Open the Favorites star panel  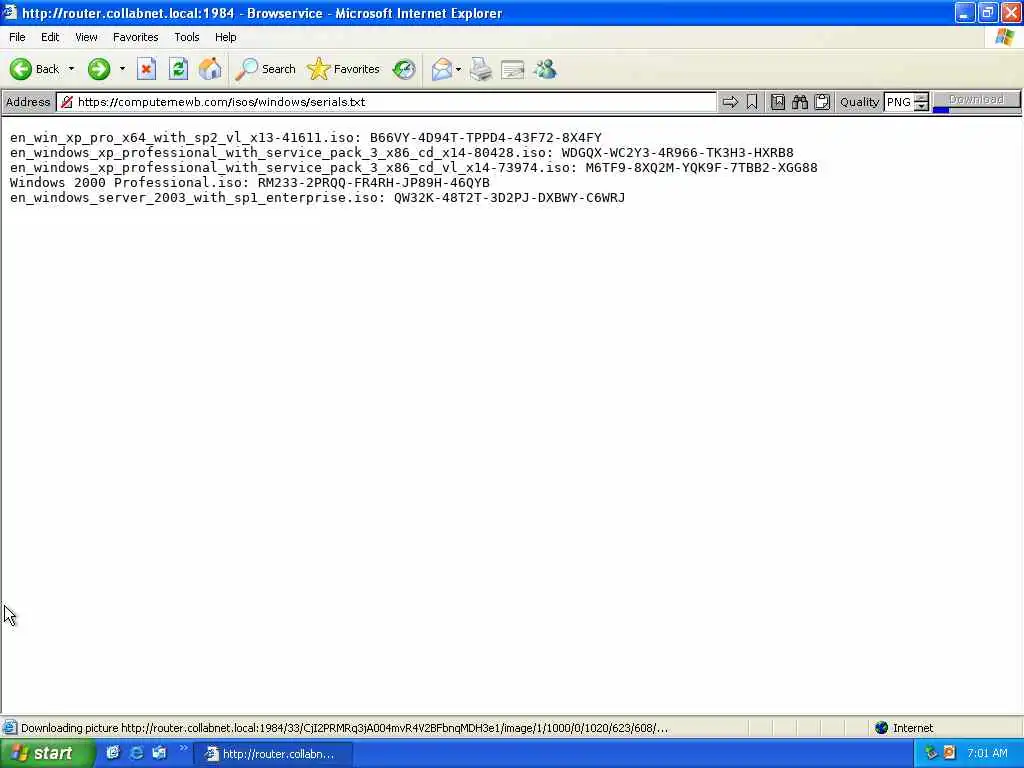point(344,69)
